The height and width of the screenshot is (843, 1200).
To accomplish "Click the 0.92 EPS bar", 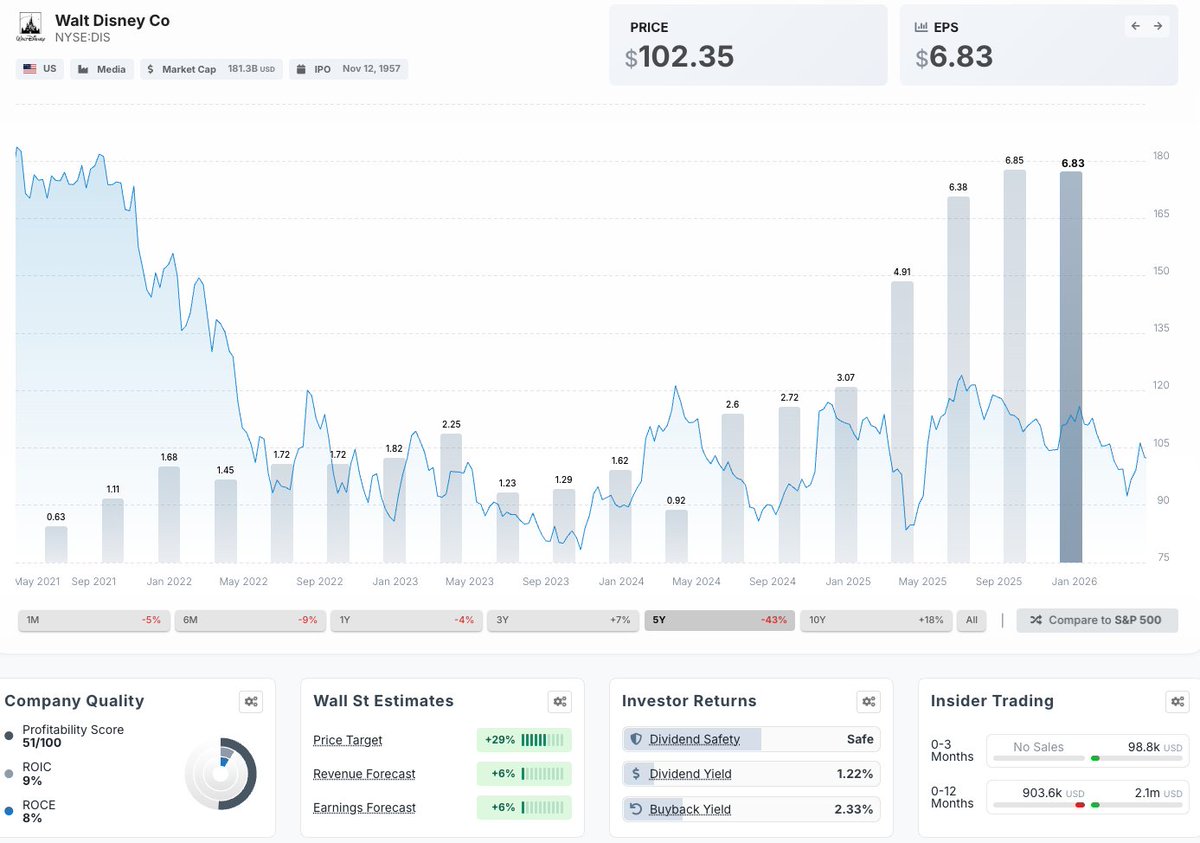I will click(677, 536).
